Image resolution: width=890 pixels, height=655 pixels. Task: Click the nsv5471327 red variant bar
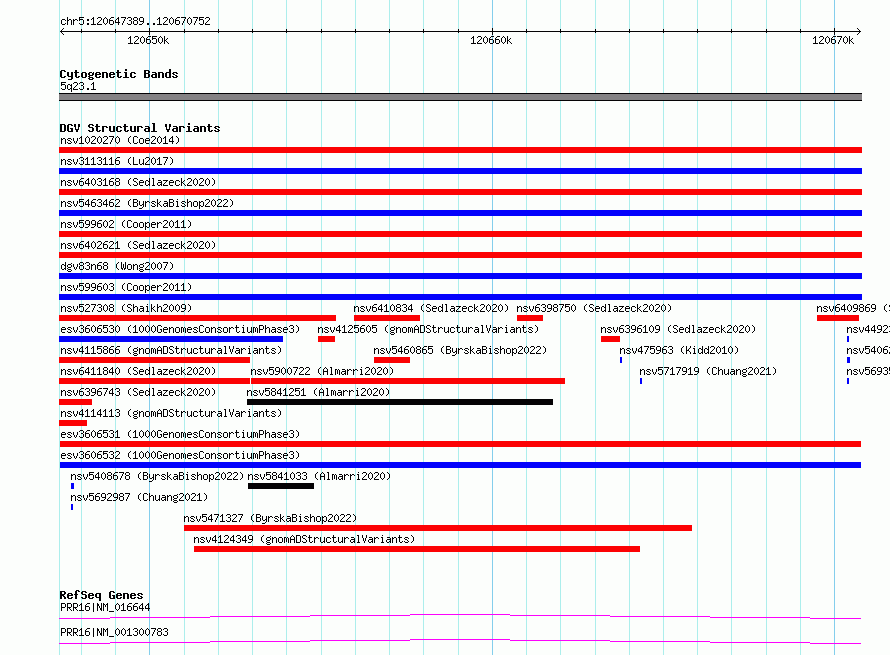point(438,528)
